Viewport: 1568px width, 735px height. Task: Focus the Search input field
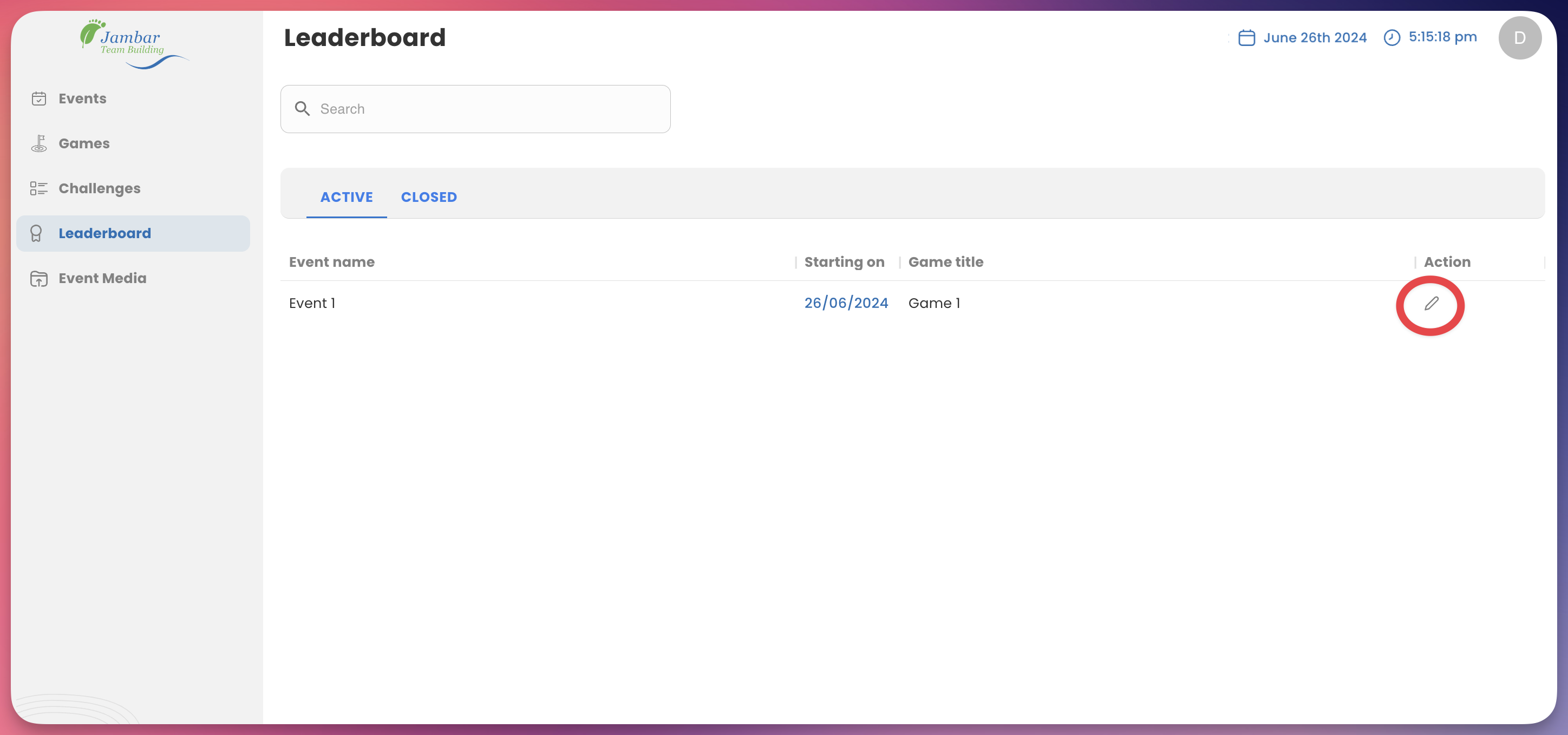click(487, 109)
